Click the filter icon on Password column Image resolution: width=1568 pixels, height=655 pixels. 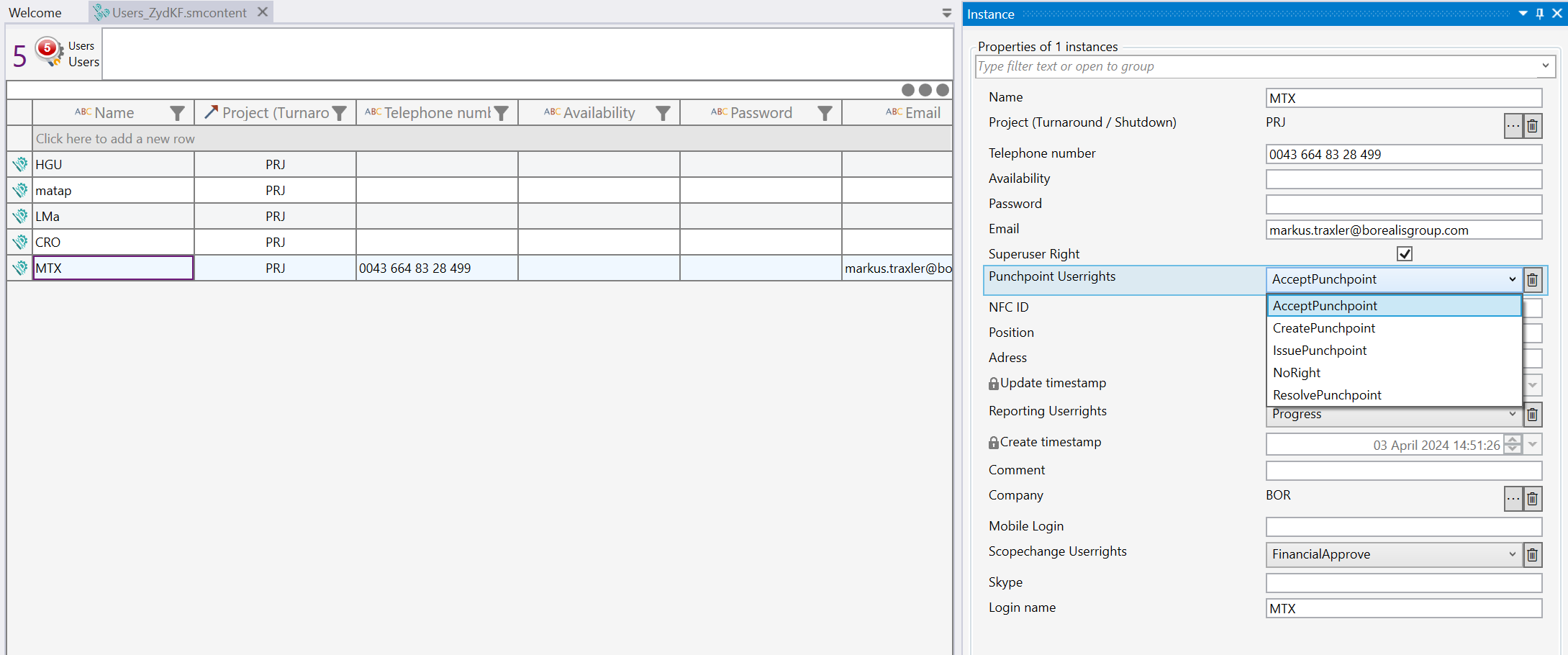[x=825, y=113]
